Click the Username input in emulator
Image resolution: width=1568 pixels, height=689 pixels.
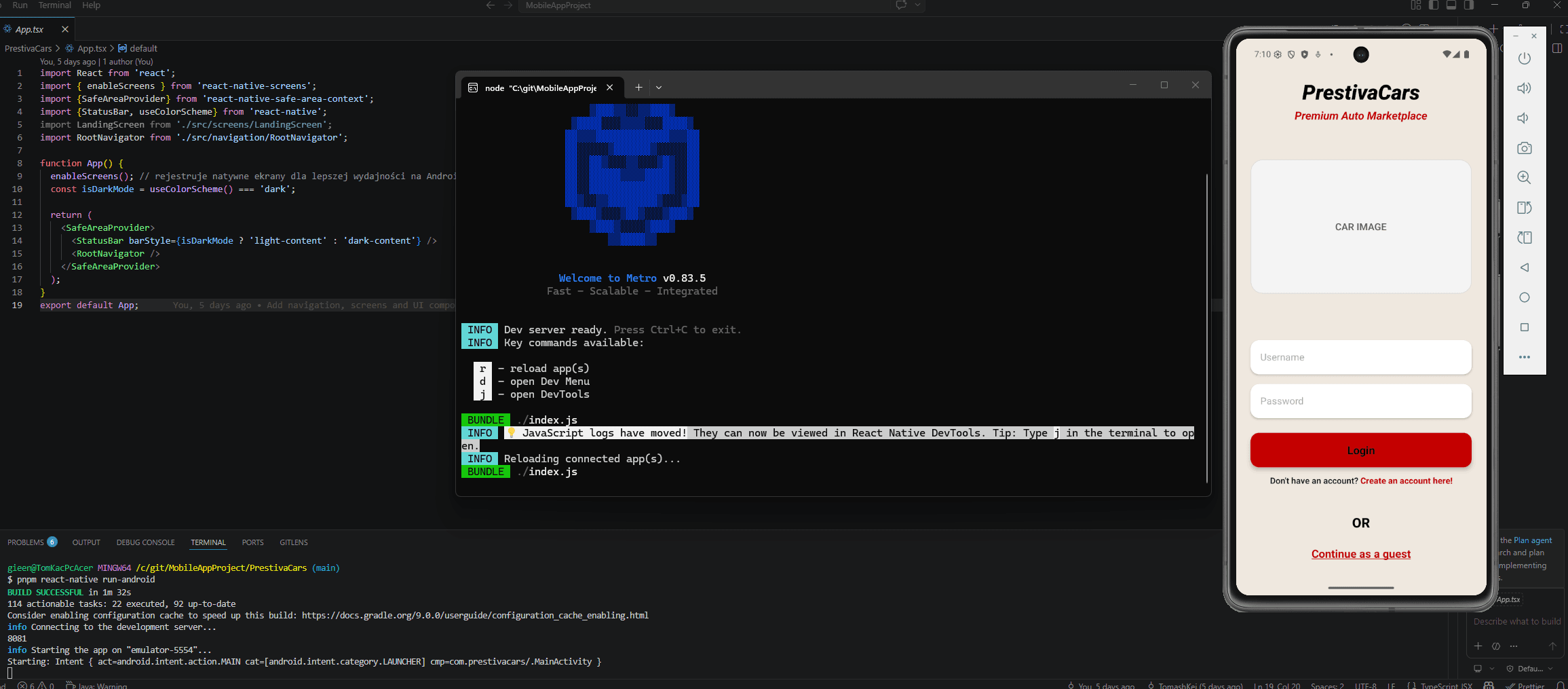pyautogui.click(x=1360, y=357)
